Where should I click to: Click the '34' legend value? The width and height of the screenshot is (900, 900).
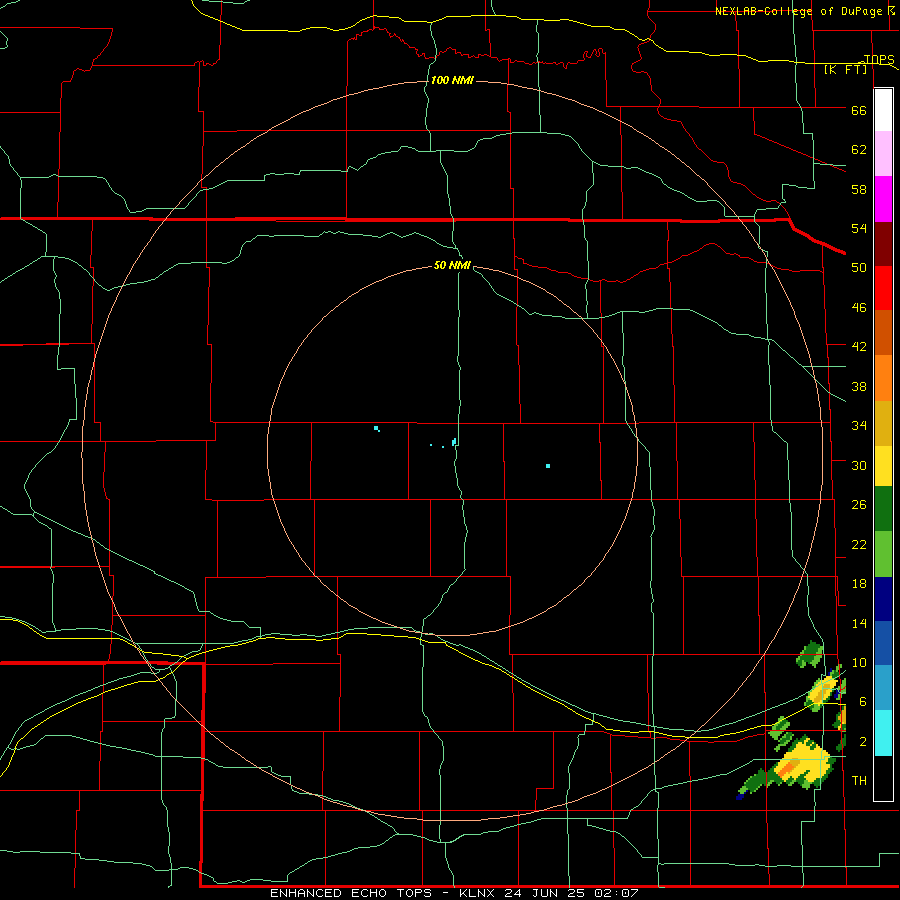[859, 426]
